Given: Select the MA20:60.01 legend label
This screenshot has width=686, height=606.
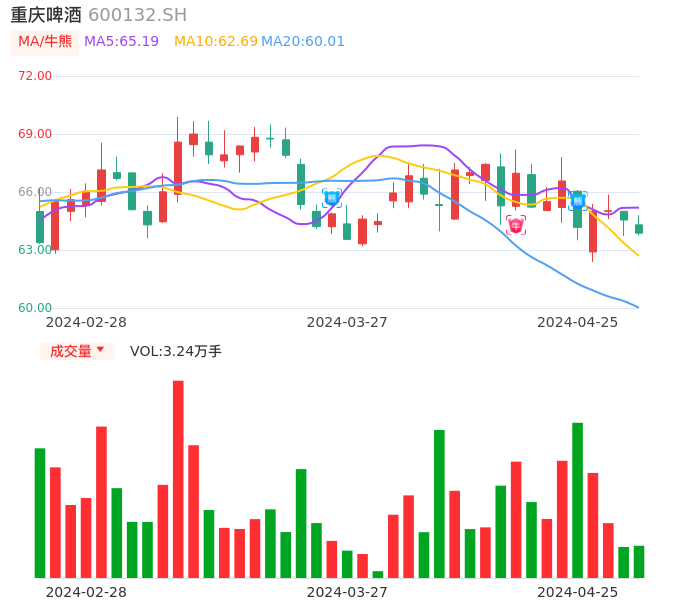Looking at the screenshot, I should 303,42.
